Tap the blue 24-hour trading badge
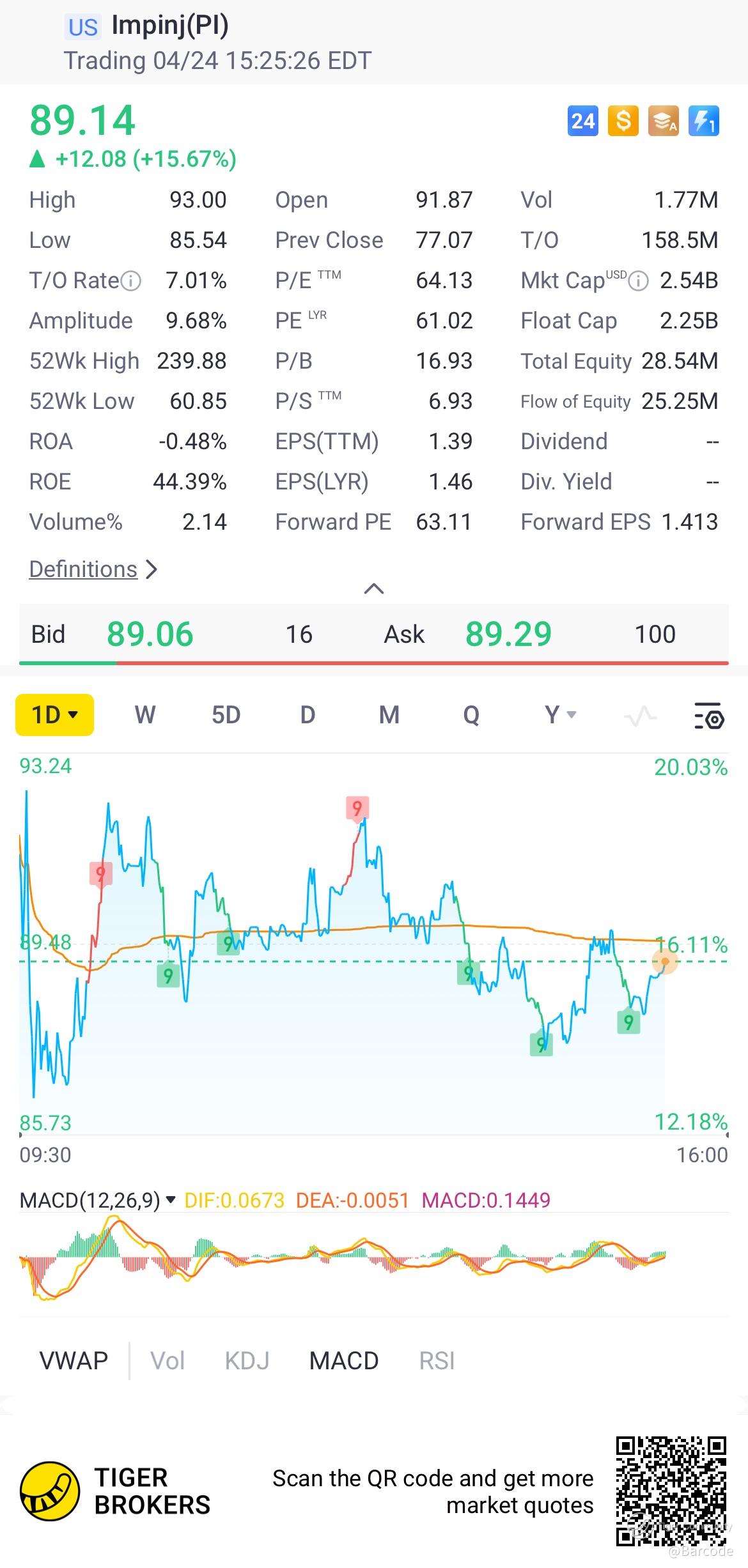 click(582, 121)
